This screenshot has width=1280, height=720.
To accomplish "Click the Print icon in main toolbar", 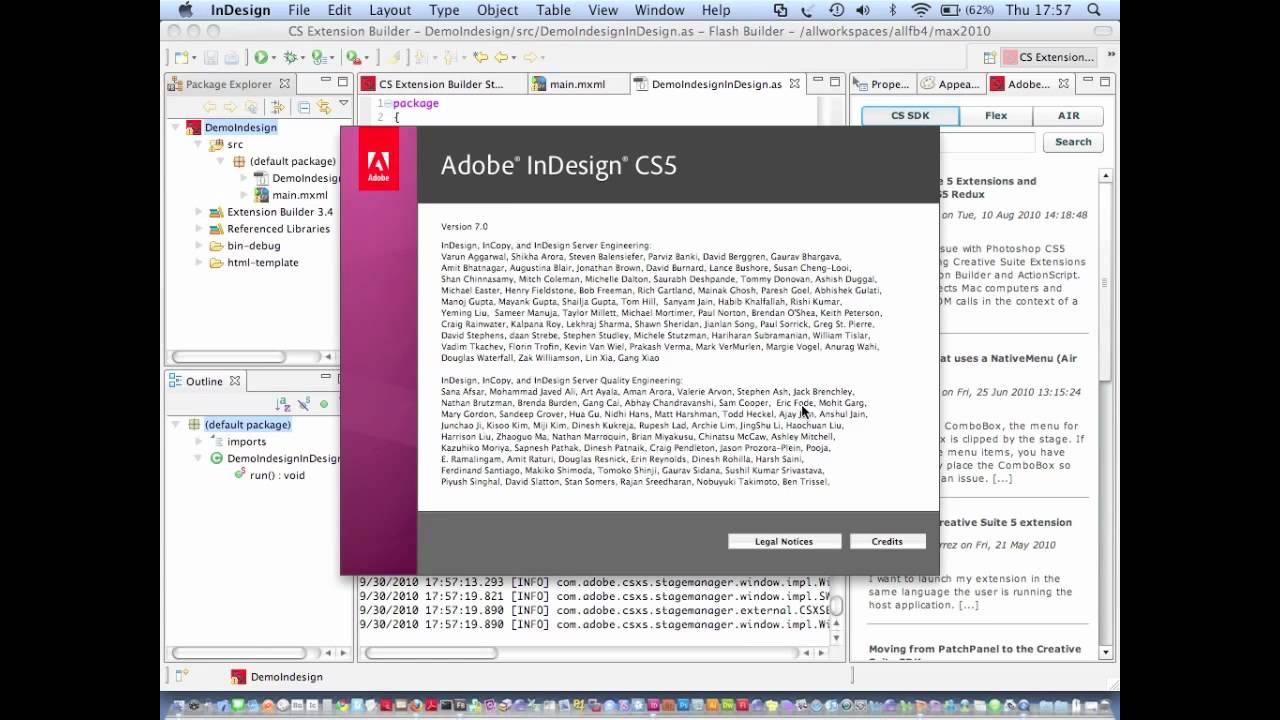I will pyautogui.click(x=232, y=58).
